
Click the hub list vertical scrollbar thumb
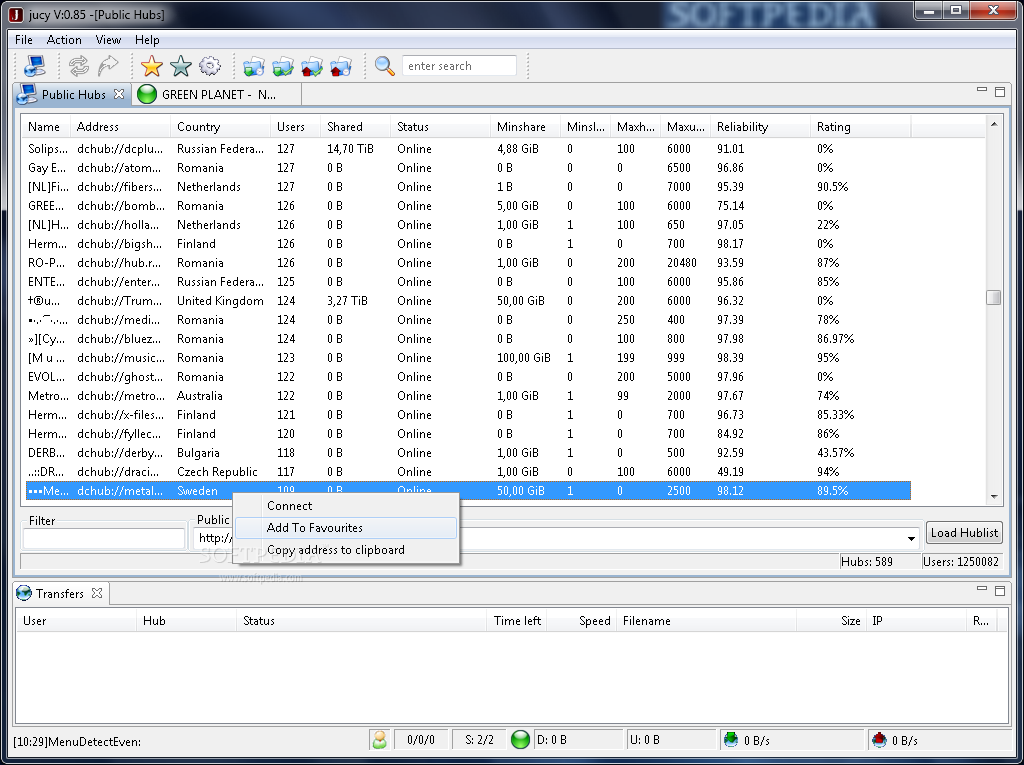(x=993, y=297)
